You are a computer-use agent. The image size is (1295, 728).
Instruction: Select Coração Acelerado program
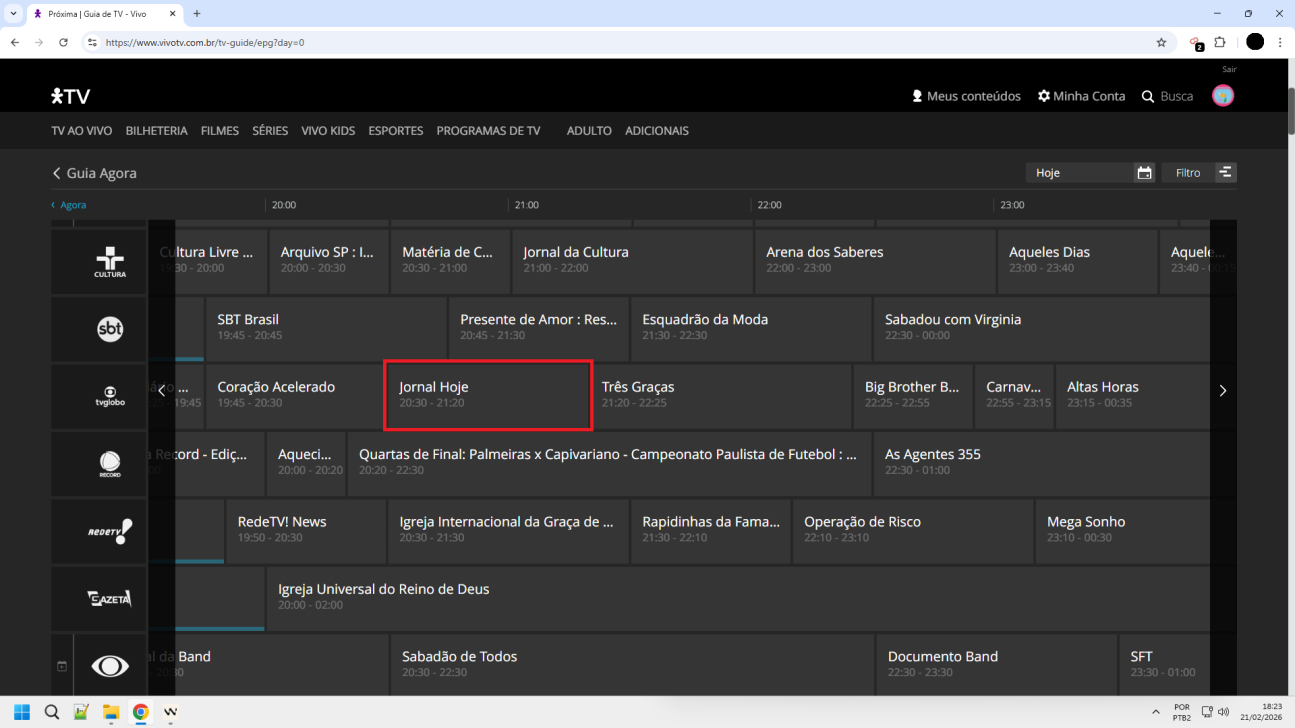pyautogui.click(x=295, y=395)
